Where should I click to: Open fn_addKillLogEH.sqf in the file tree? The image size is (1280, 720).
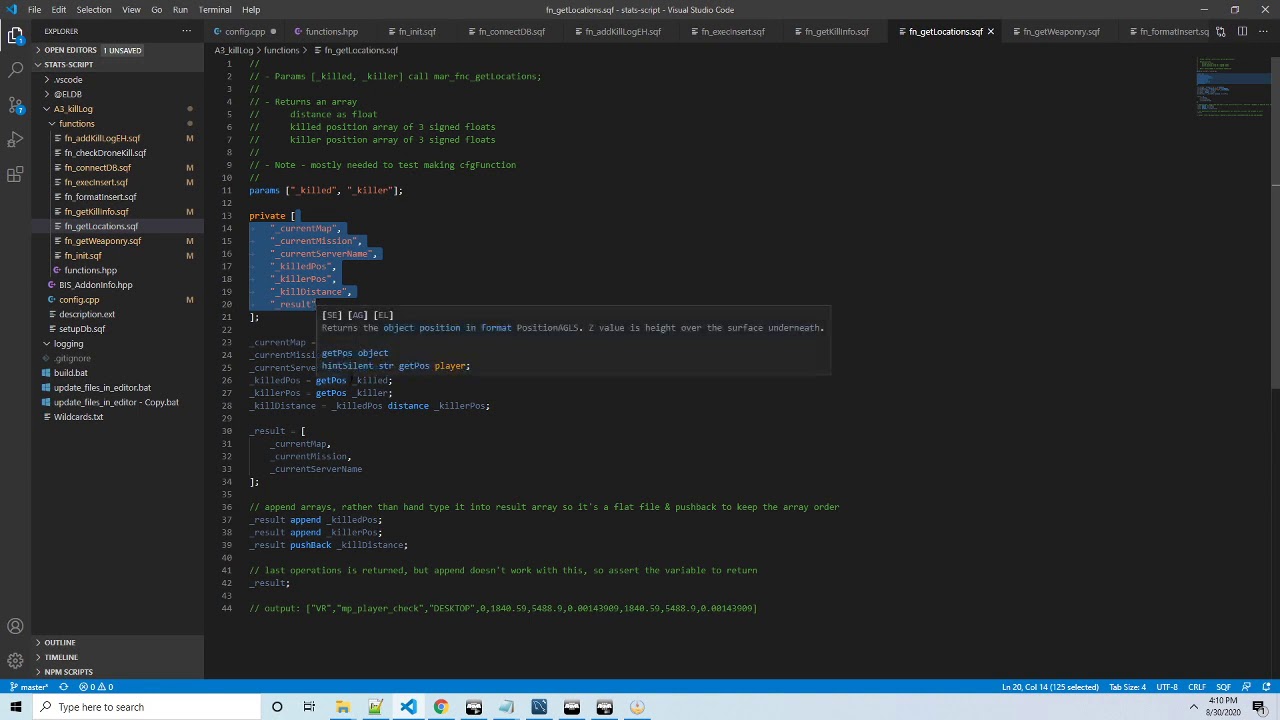coord(118,138)
